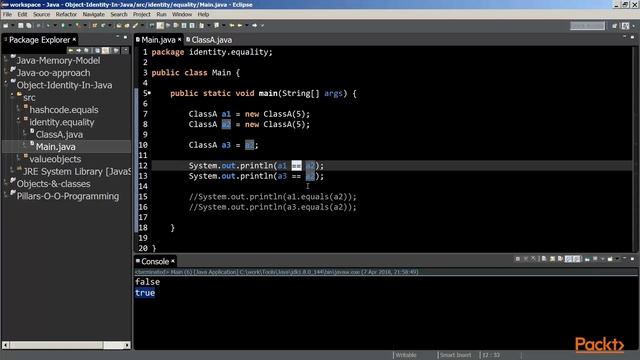Click the Debug toolbar icon

pos(48,25)
